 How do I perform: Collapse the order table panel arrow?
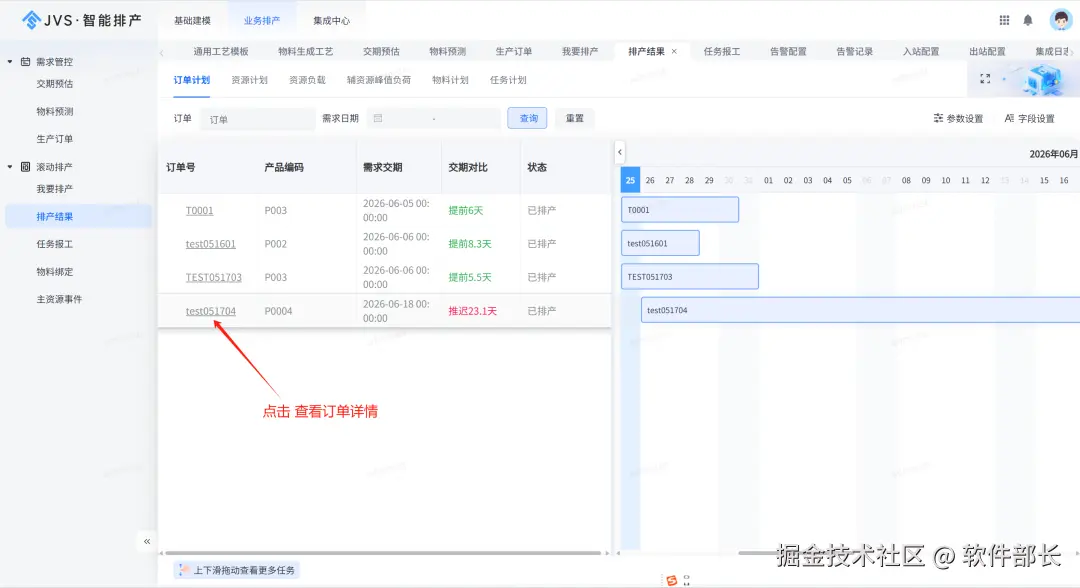coord(620,152)
